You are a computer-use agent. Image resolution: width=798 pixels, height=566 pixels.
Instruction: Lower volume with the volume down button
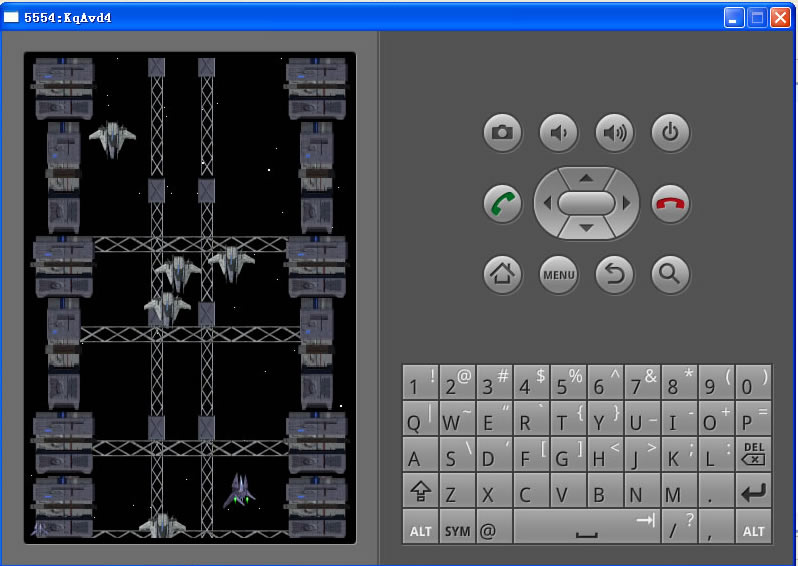point(559,132)
